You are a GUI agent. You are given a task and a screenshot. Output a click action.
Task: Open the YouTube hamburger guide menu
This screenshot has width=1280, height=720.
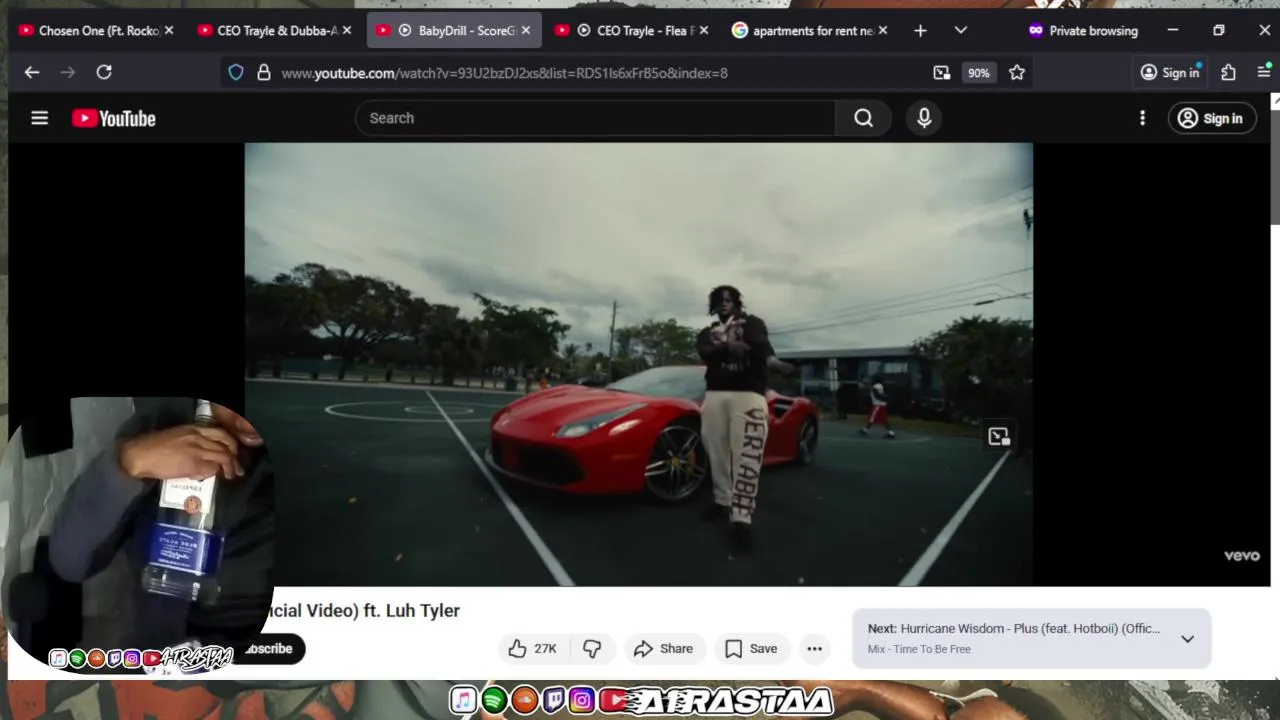coord(40,118)
